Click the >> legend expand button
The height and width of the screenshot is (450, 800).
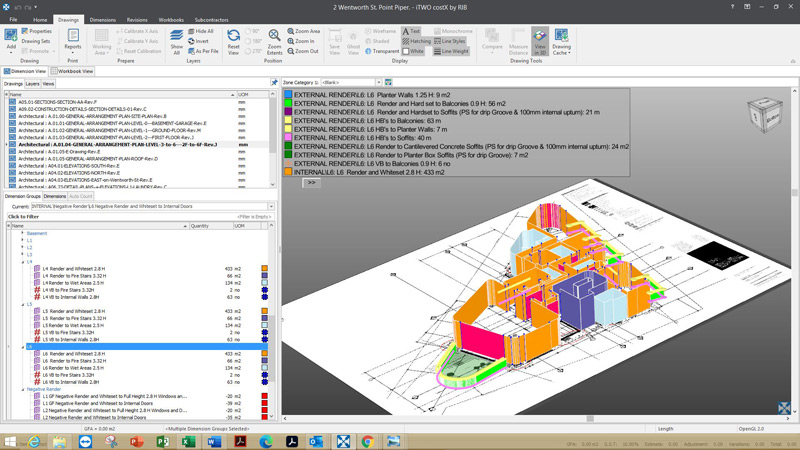click(x=311, y=183)
